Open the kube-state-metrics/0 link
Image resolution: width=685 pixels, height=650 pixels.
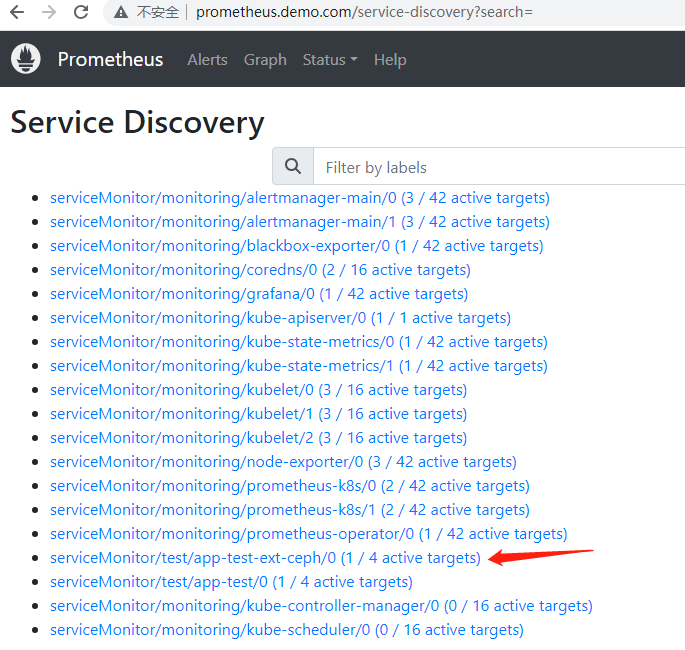(299, 342)
